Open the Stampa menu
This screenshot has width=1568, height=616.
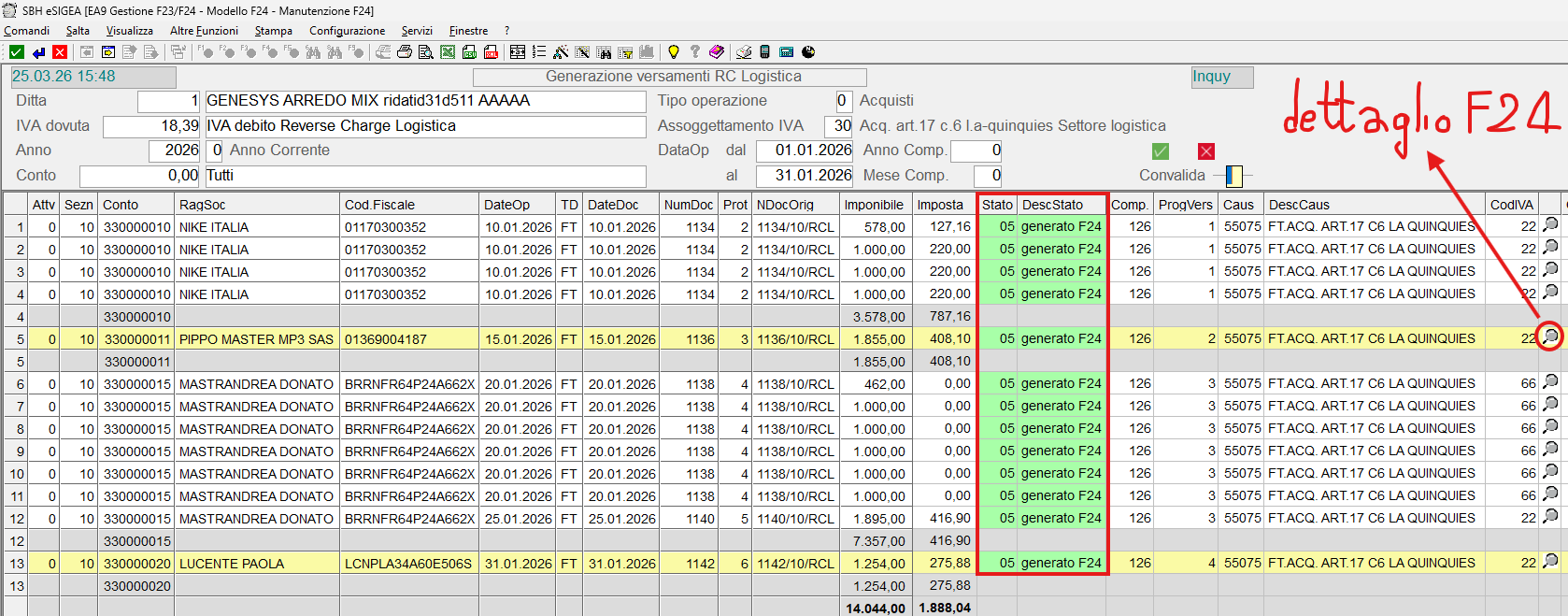coord(273,31)
